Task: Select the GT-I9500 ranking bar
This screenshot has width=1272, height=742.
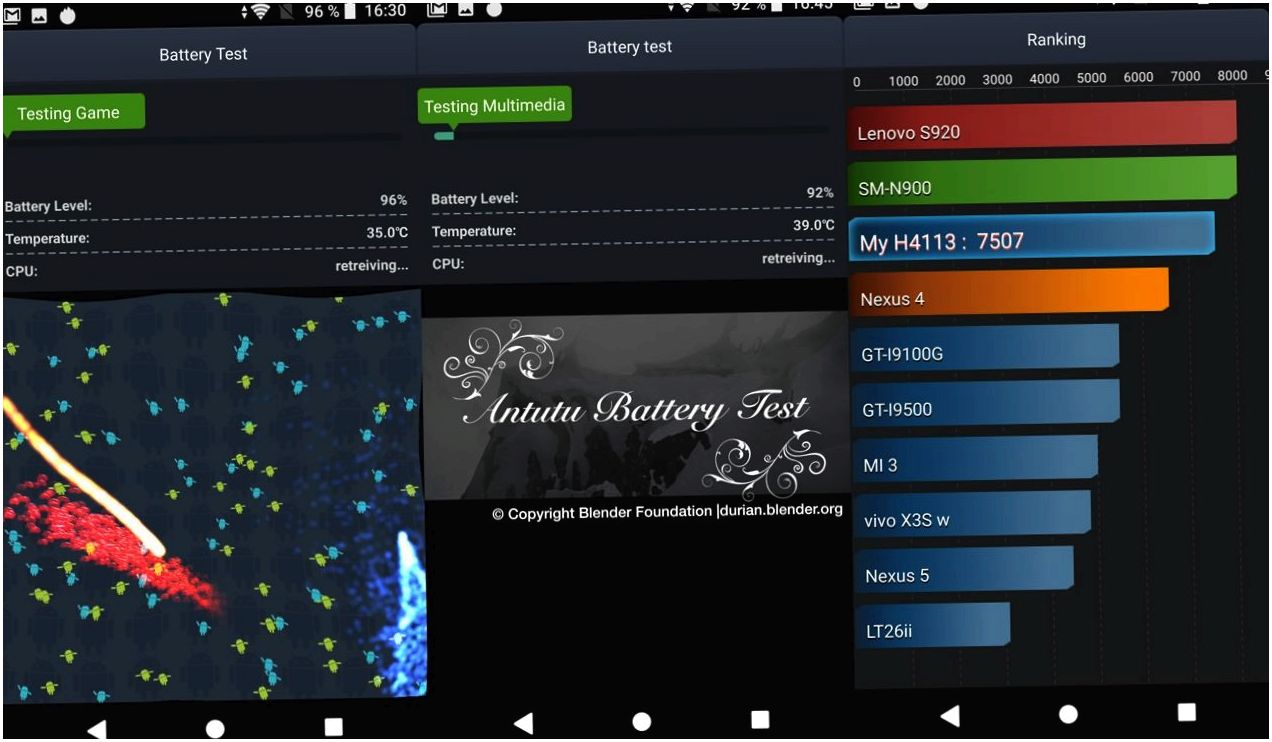Action: coord(986,404)
